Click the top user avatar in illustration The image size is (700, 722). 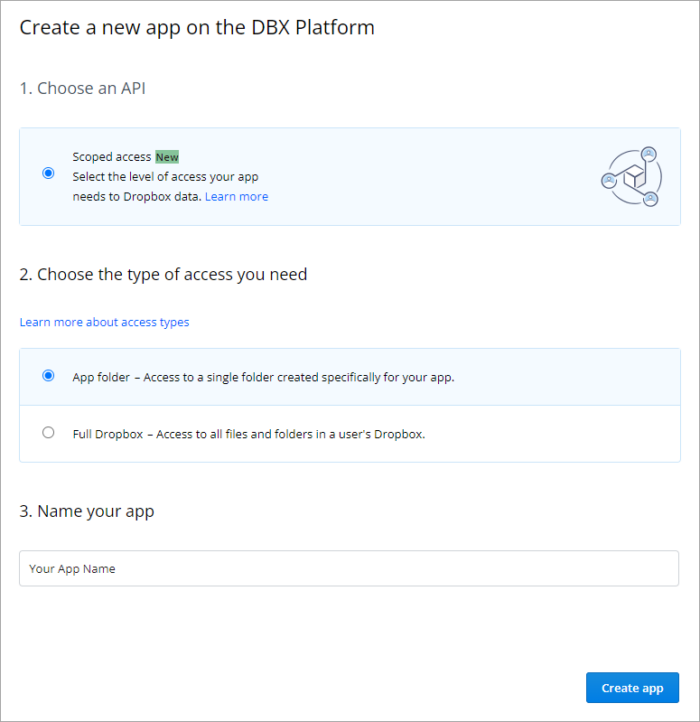pyautogui.click(x=649, y=153)
